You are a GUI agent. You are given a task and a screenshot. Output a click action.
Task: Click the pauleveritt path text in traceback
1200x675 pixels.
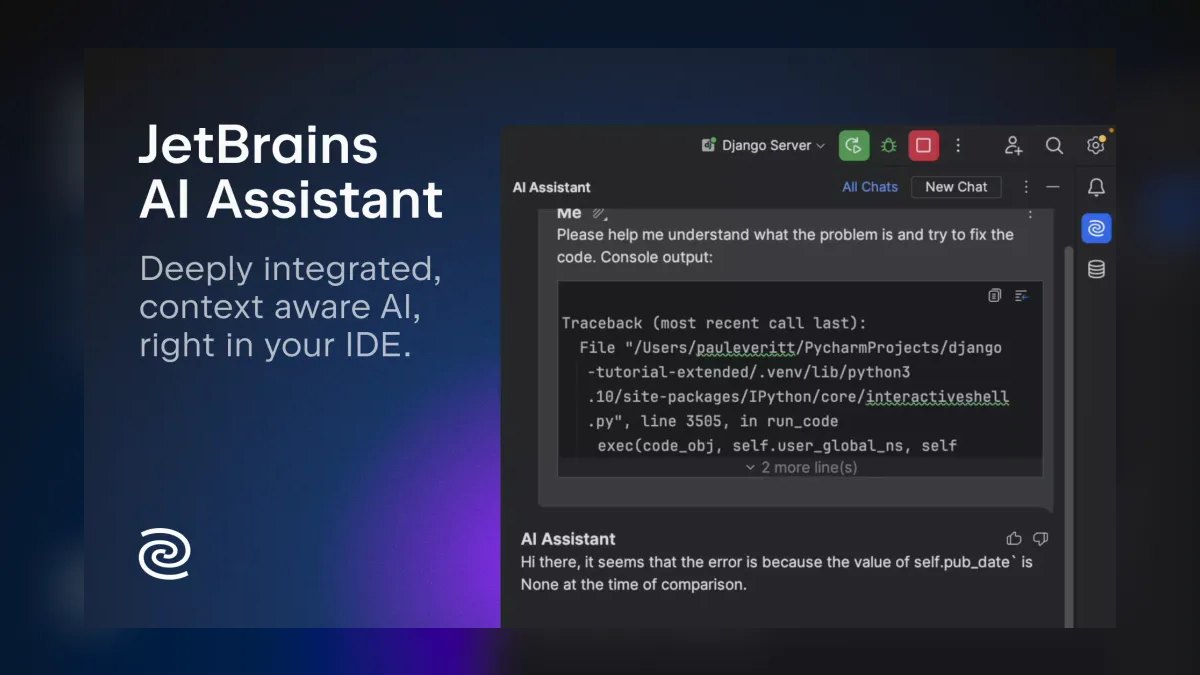tap(747, 348)
